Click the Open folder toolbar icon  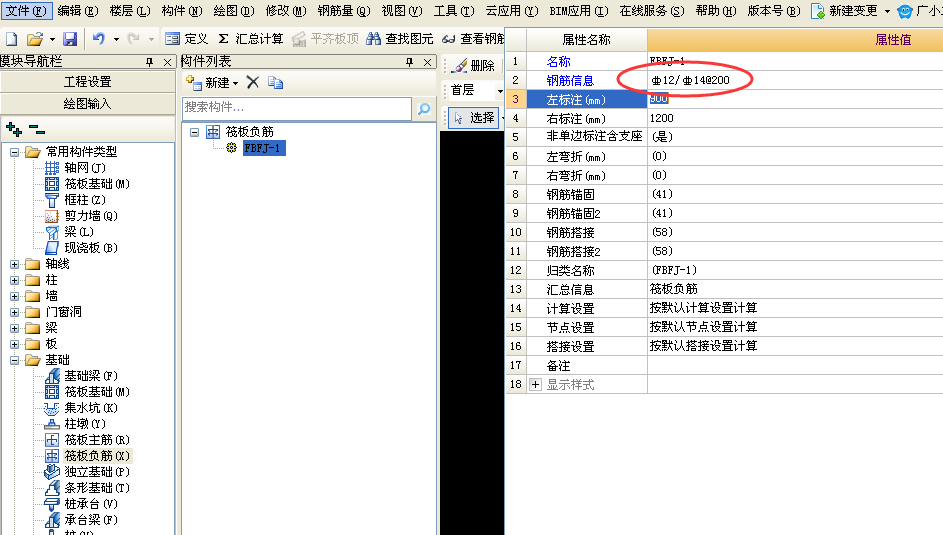(x=35, y=39)
